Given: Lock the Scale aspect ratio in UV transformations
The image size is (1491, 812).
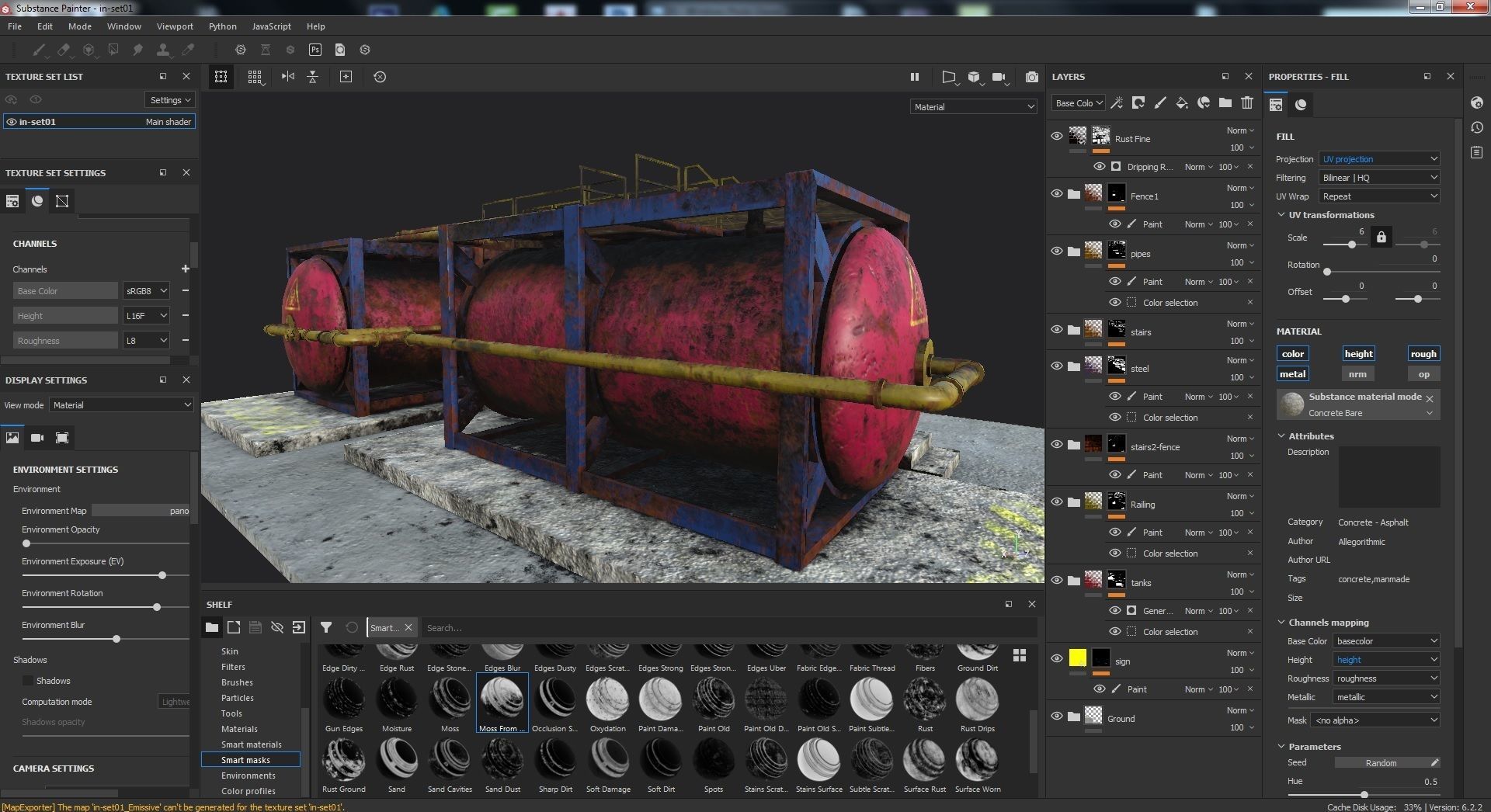Looking at the screenshot, I should [1382, 237].
